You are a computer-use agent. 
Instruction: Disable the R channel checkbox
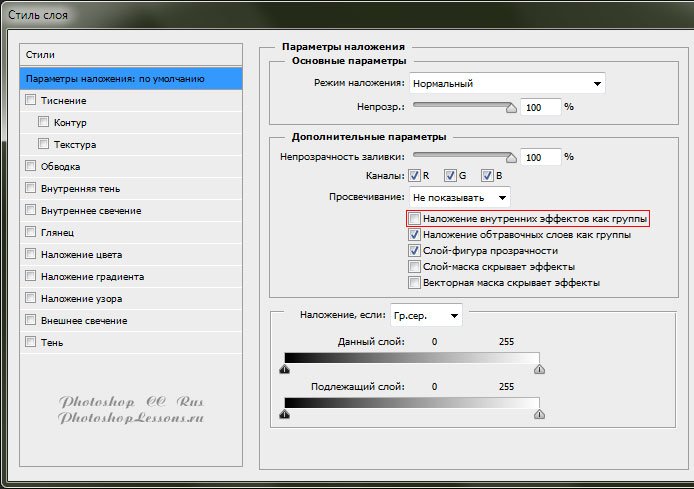point(415,176)
